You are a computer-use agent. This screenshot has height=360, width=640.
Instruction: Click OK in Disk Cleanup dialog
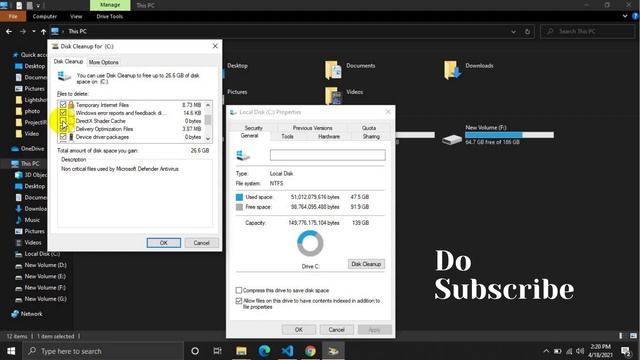(x=164, y=243)
